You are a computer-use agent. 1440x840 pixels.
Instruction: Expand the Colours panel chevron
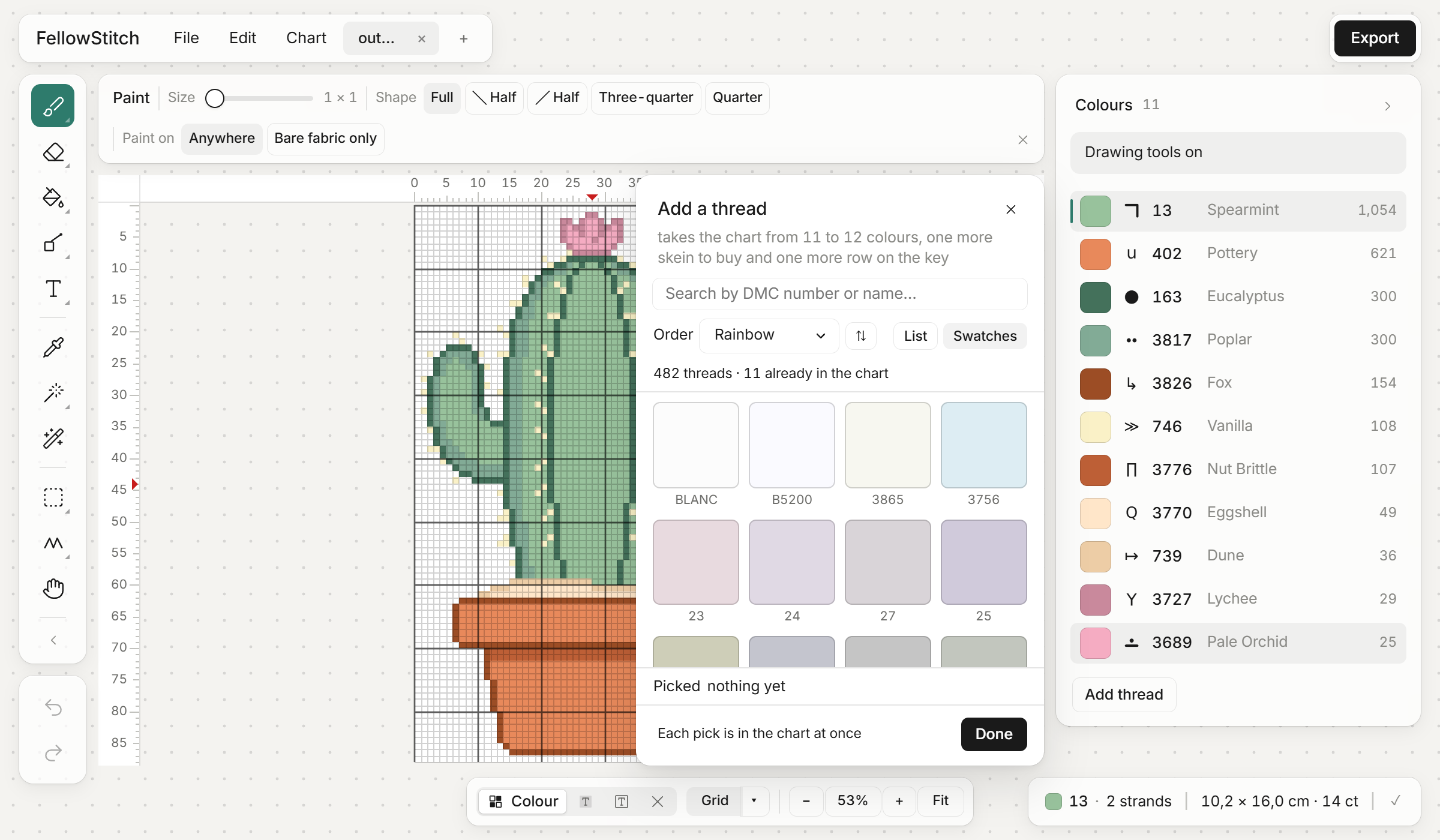pos(1388,106)
